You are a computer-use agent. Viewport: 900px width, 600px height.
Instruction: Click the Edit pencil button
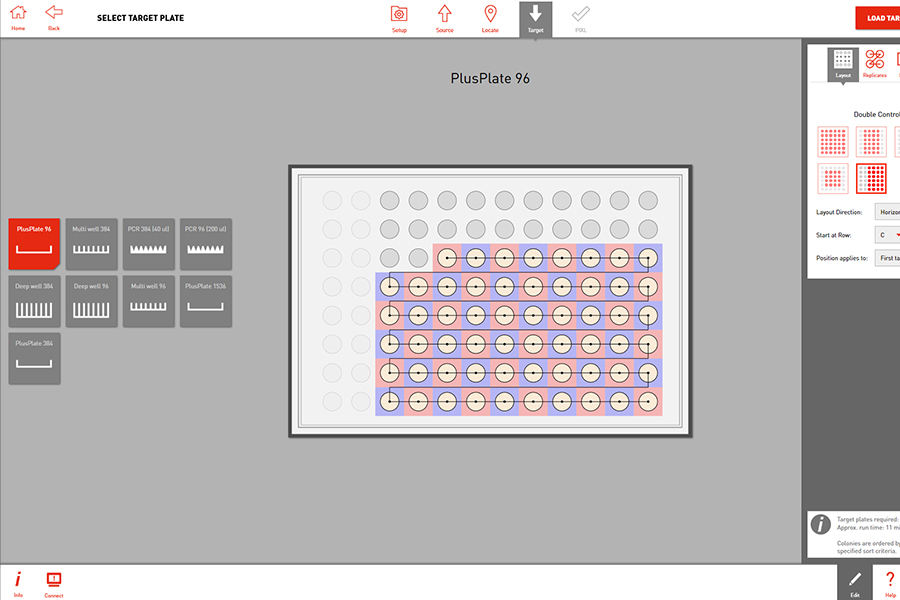(x=855, y=583)
